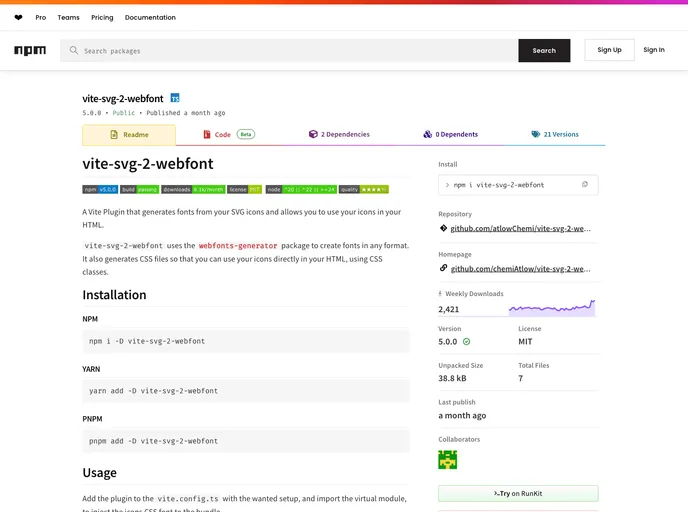Click the Sign In link
Image resolution: width=688 pixels, height=512 pixels.
654,50
